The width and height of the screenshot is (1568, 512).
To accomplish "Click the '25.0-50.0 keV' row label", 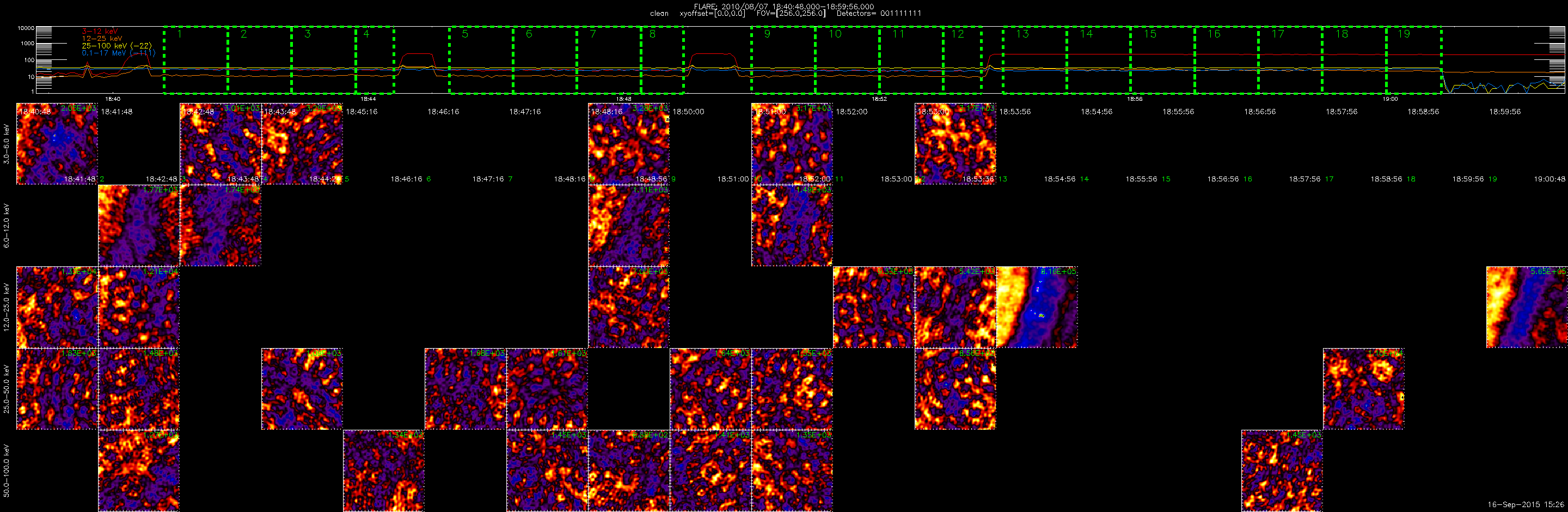I will coord(7,389).
